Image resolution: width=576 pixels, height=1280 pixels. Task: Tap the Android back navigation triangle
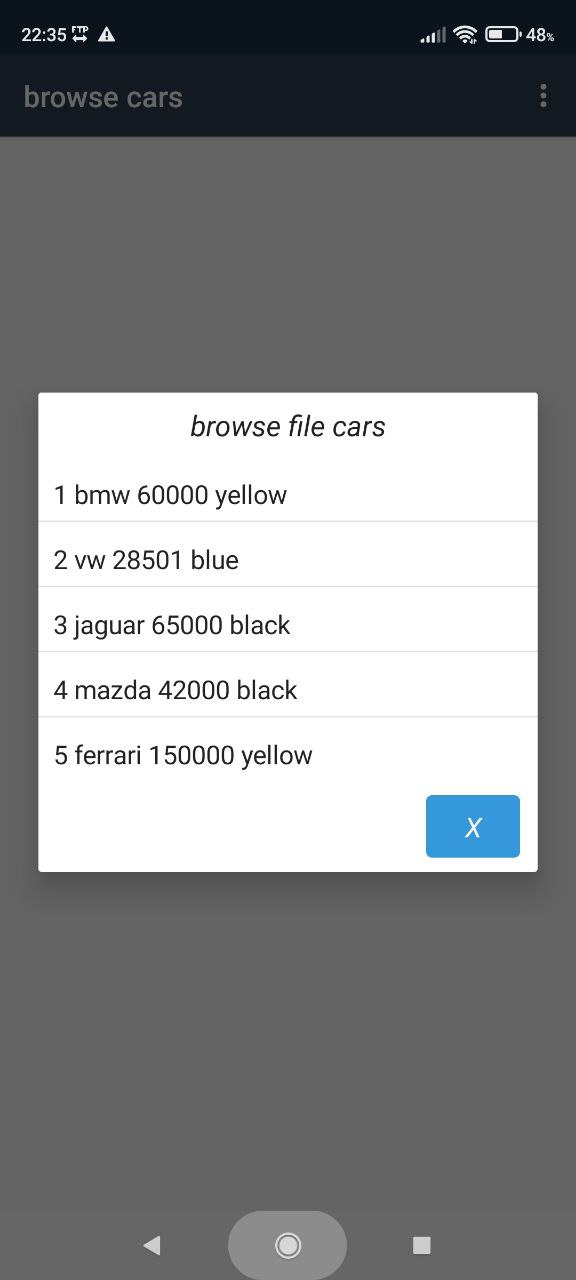(152, 1245)
